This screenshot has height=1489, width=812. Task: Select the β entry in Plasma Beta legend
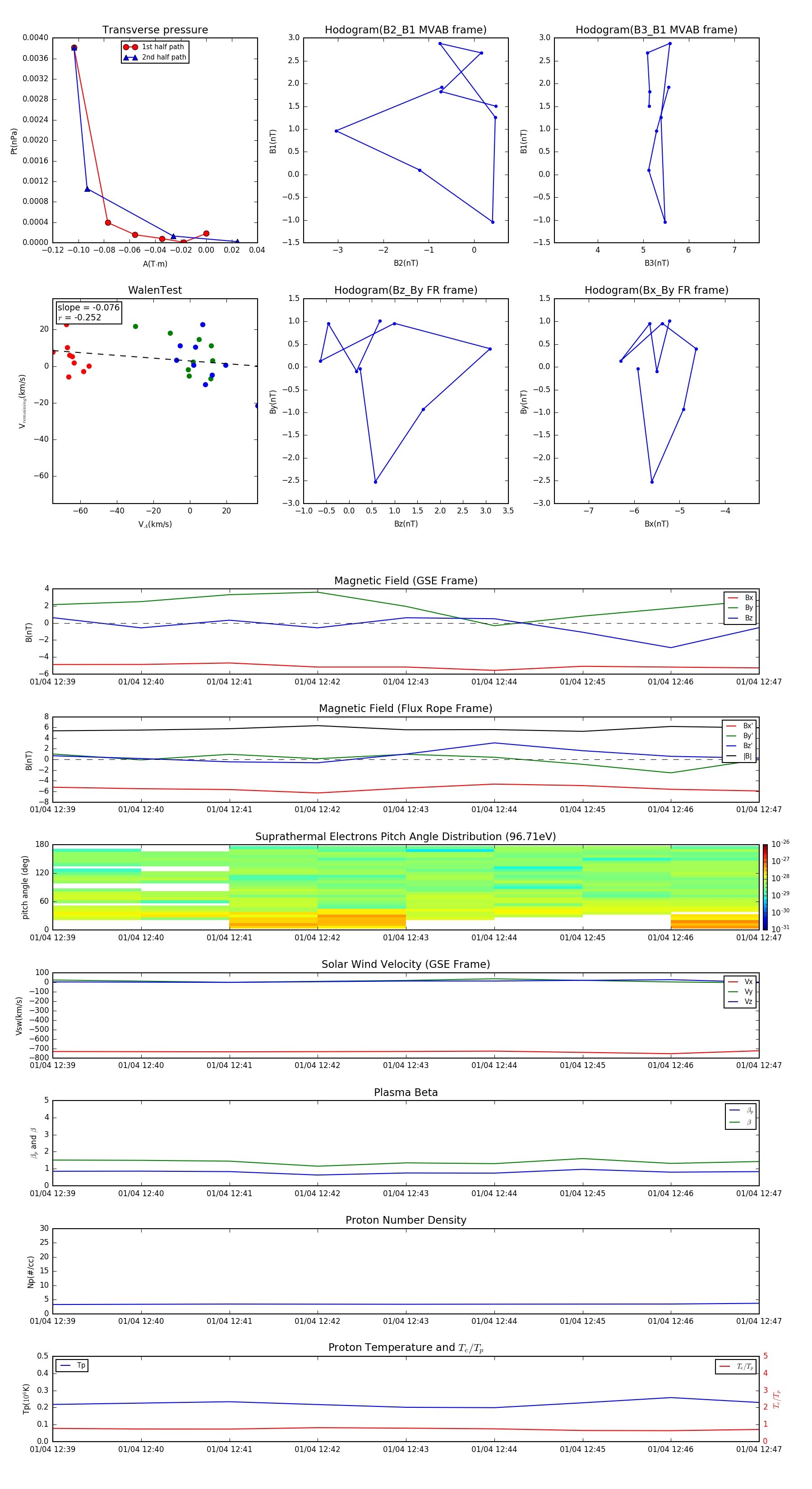point(741,1122)
